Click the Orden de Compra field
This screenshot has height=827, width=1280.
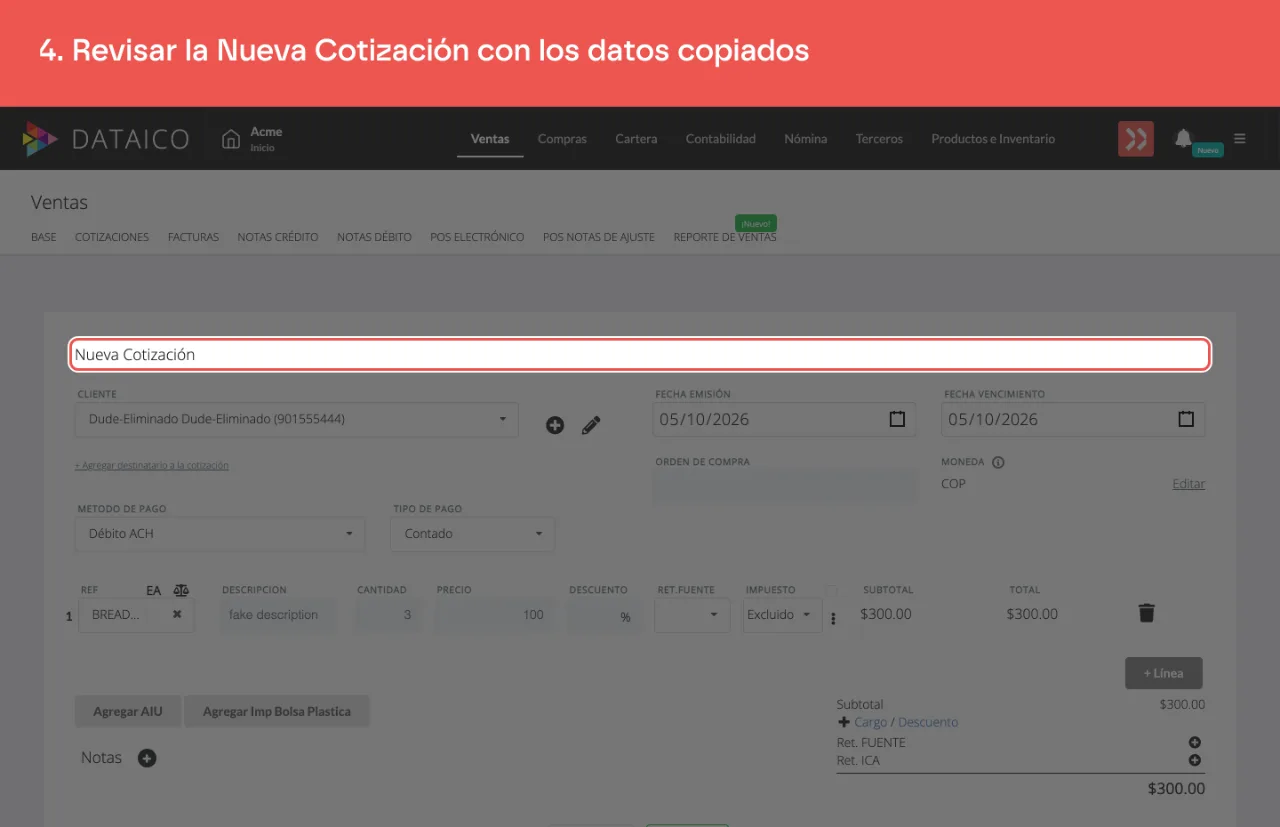tap(785, 486)
